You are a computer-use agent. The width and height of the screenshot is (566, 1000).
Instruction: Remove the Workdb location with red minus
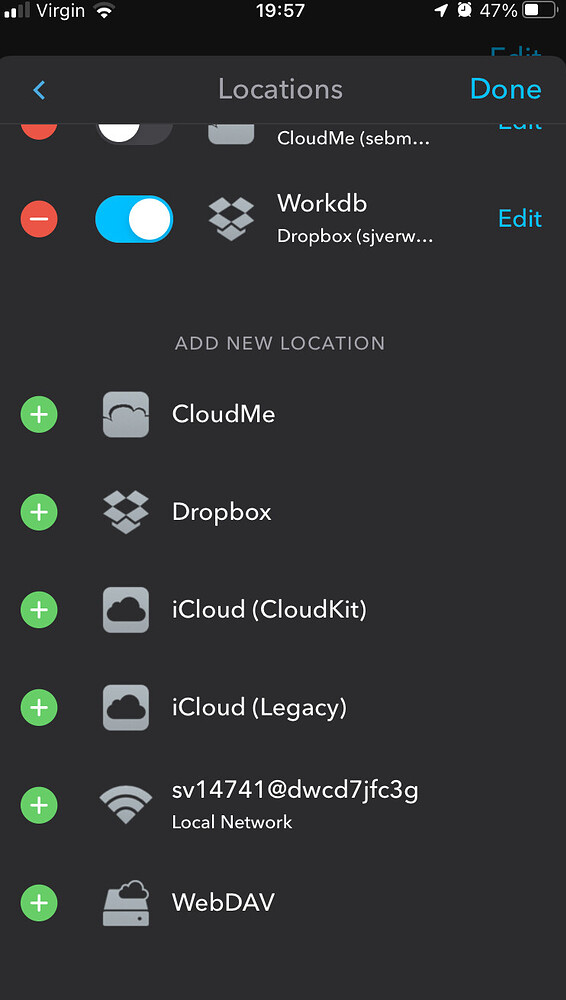[x=39, y=219]
